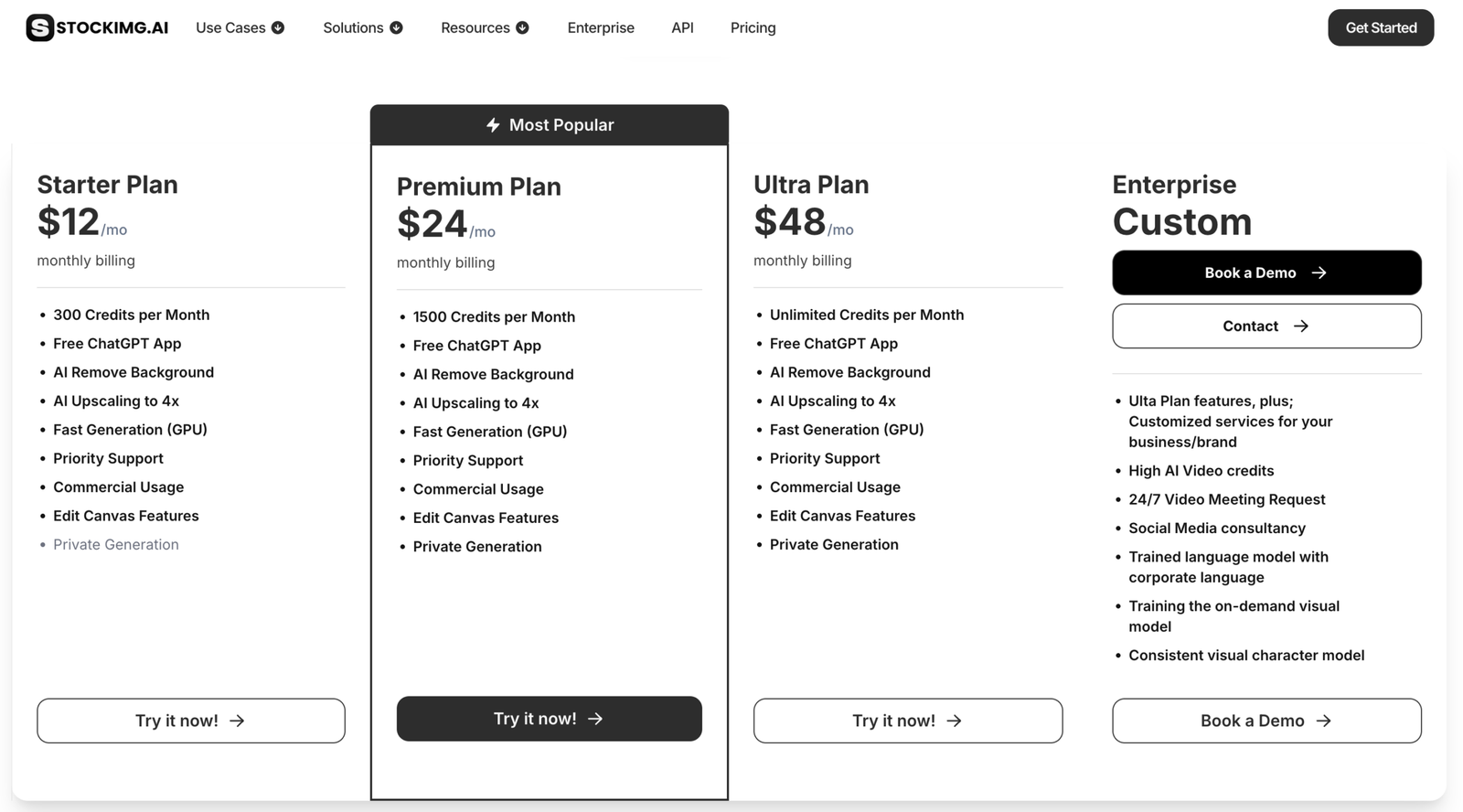Expand the Solutions dropdown chevron
This screenshot has height=812, width=1463.
[x=396, y=27]
